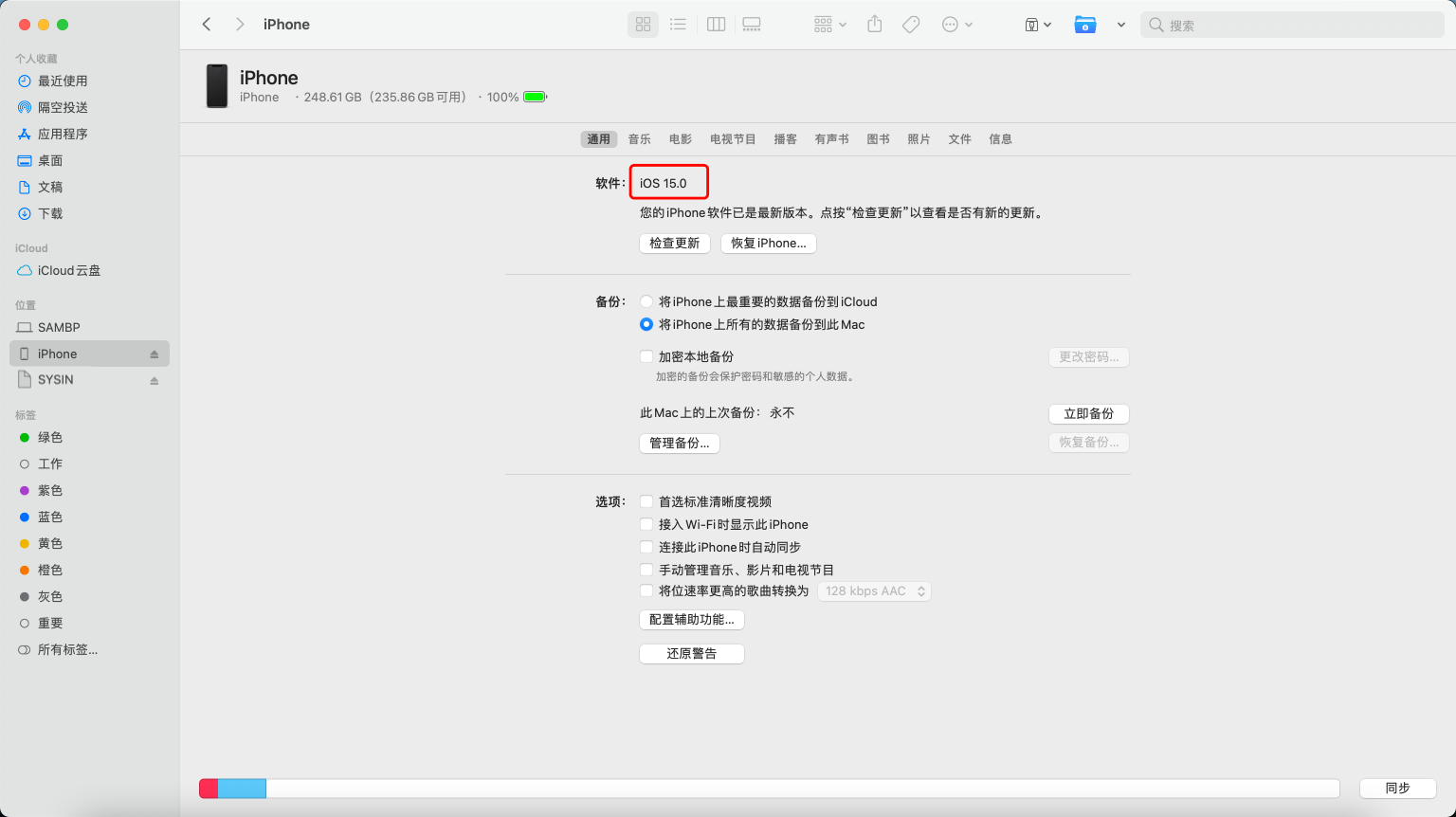Screen dimensions: 1456x817
Task: Switch to the Audiobooks (有声书) tab
Action: point(832,139)
